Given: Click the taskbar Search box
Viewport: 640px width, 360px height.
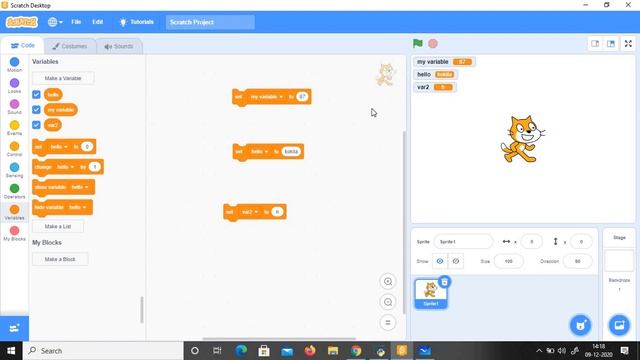Looking at the screenshot, I should click(x=103, y=351).
